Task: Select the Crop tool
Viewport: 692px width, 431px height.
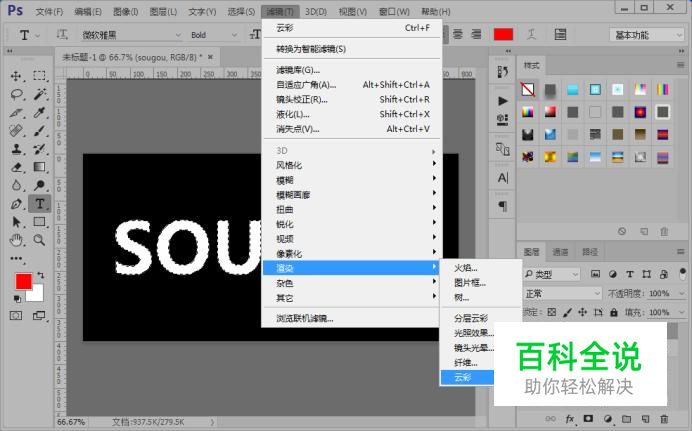Action: pyautogui.click(x=16, y=113)
